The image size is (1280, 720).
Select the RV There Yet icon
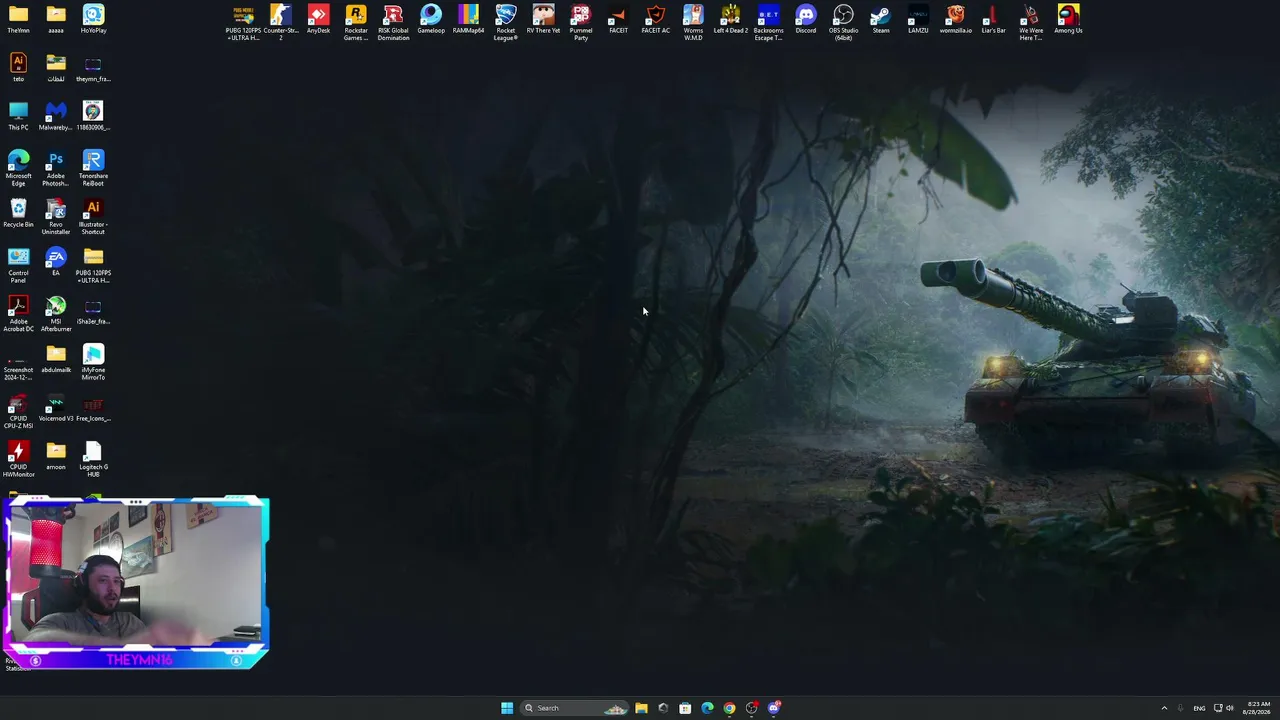tap(543, 19)
